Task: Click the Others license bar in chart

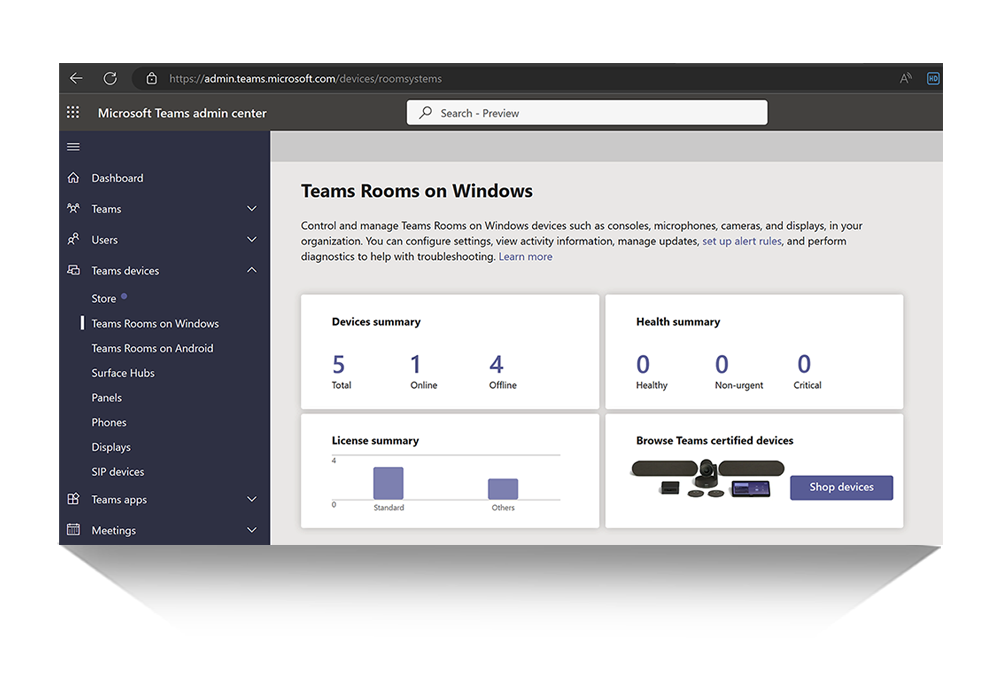Action: click(503, 489)
